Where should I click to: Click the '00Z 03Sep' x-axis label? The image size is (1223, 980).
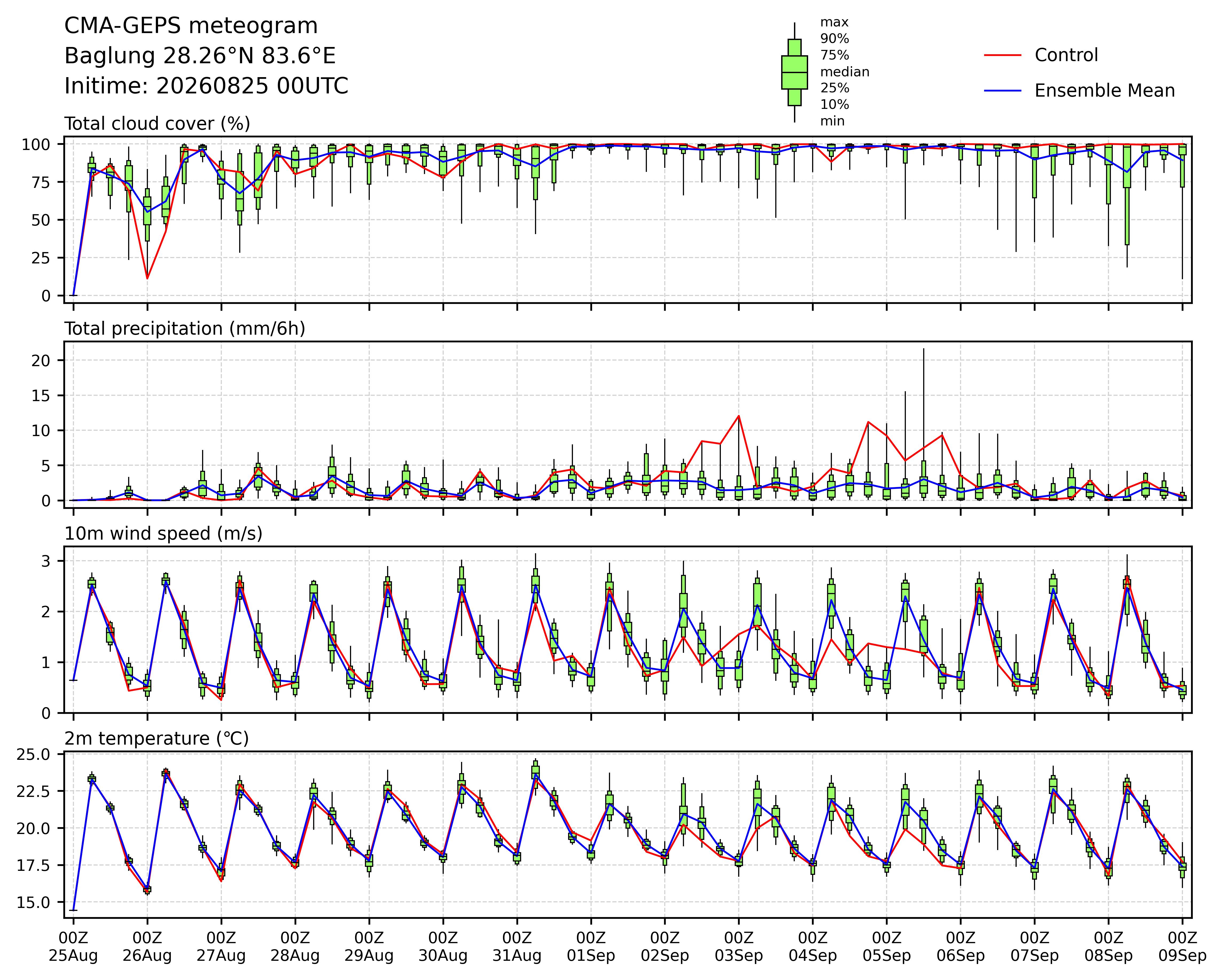(x=738, y=947)
